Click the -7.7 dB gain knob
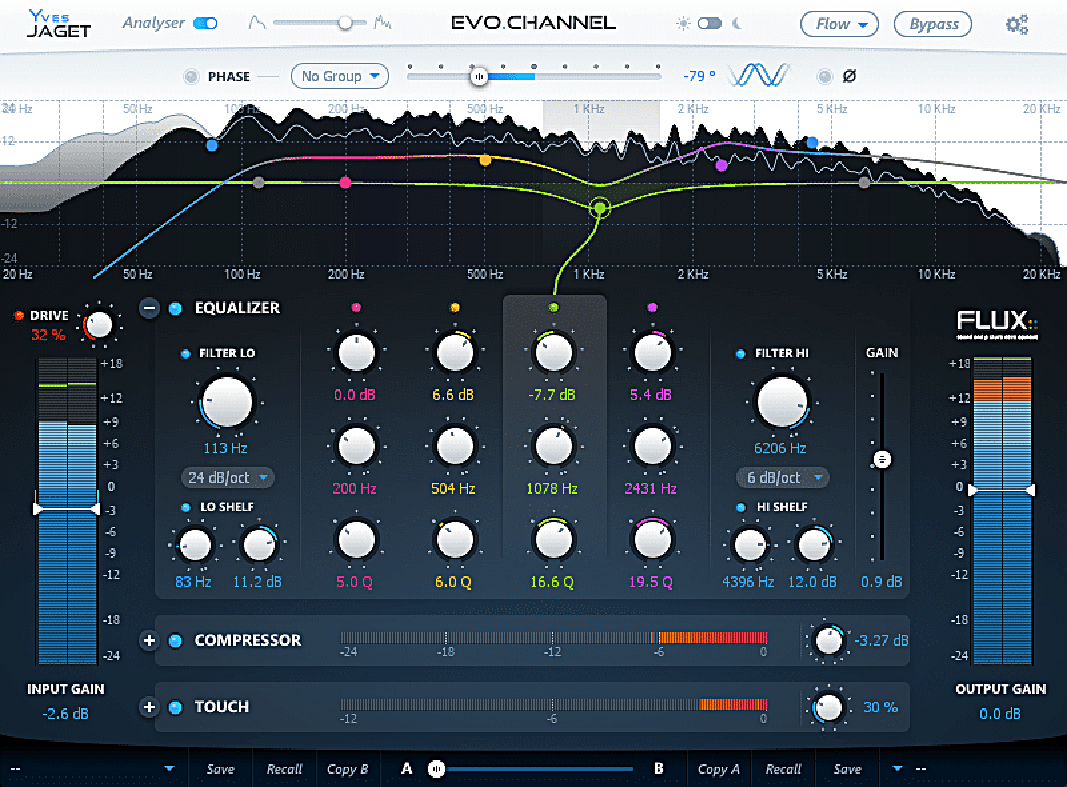Viewport: 1067px width, 787px height. pos(553,352)
